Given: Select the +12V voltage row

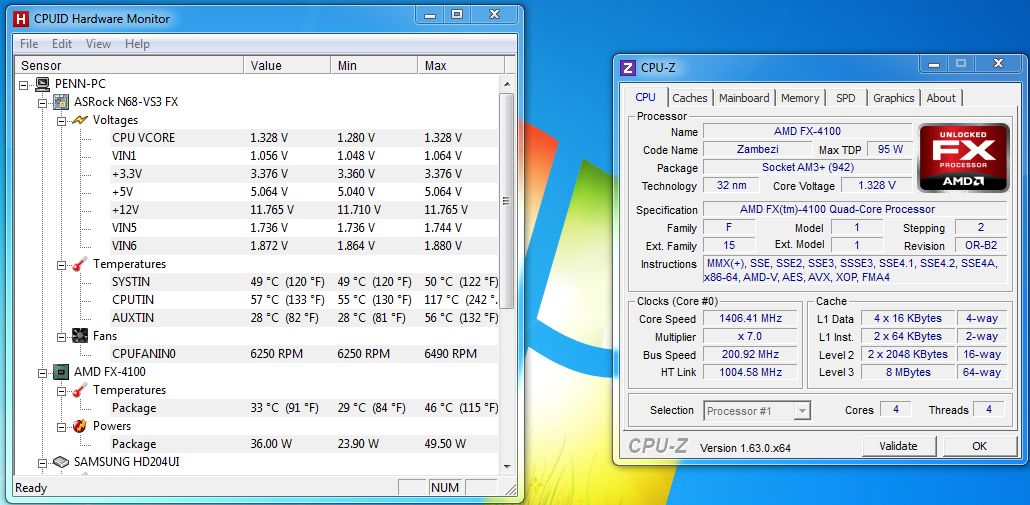Looking at the screenshot, I should click(305, 210).
